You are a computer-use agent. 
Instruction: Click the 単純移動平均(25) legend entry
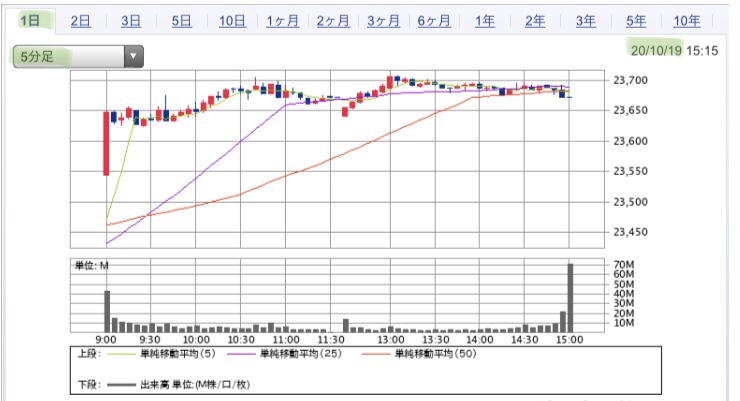point(301,354)
